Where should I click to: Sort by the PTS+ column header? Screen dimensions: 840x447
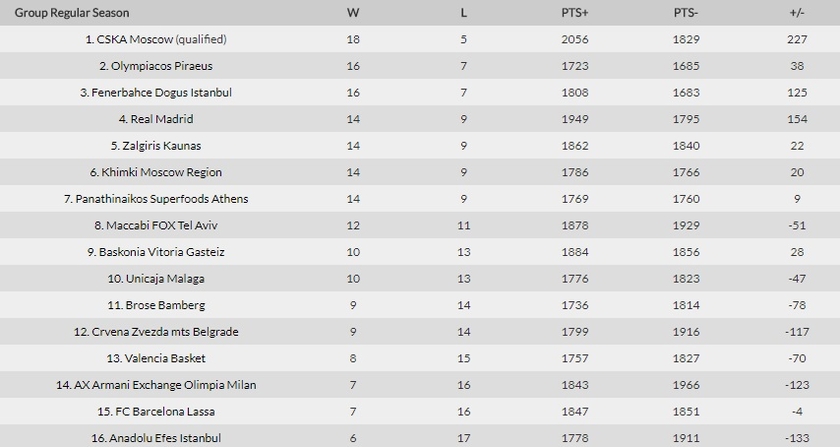pos(575,12)
